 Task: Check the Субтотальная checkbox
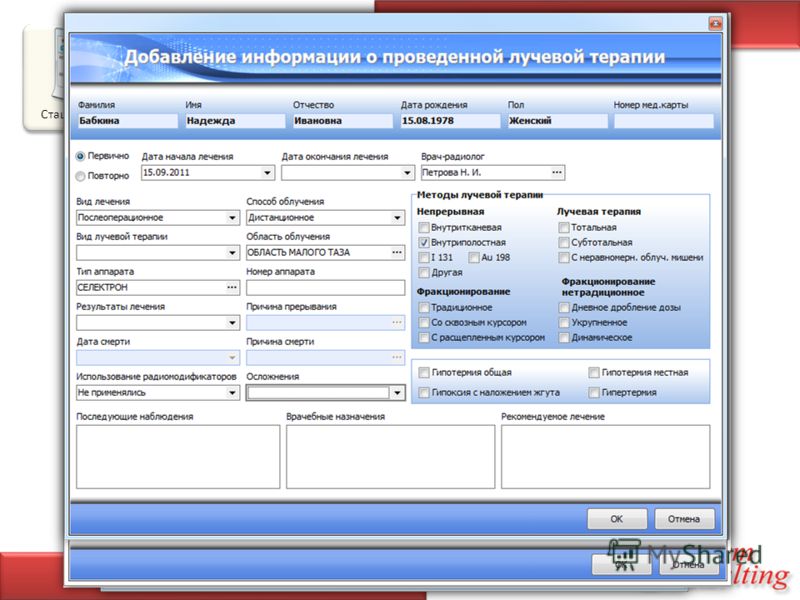tap(564, 242)
